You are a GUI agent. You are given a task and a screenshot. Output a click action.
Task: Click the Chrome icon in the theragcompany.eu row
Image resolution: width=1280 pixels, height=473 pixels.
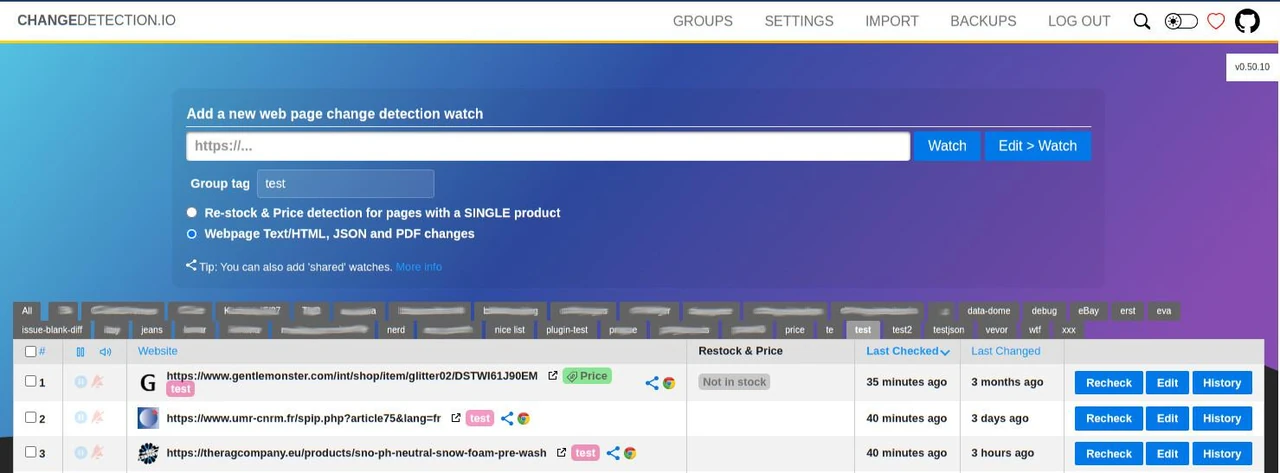(x=630, y=453)
